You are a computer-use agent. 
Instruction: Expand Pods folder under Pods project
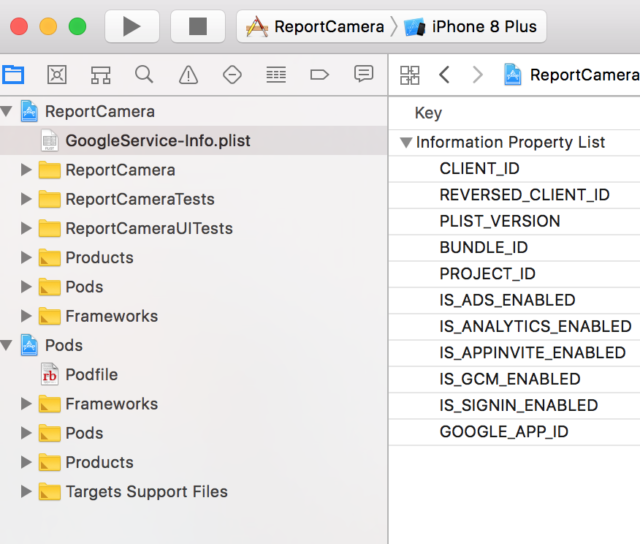tap(26, 433)
